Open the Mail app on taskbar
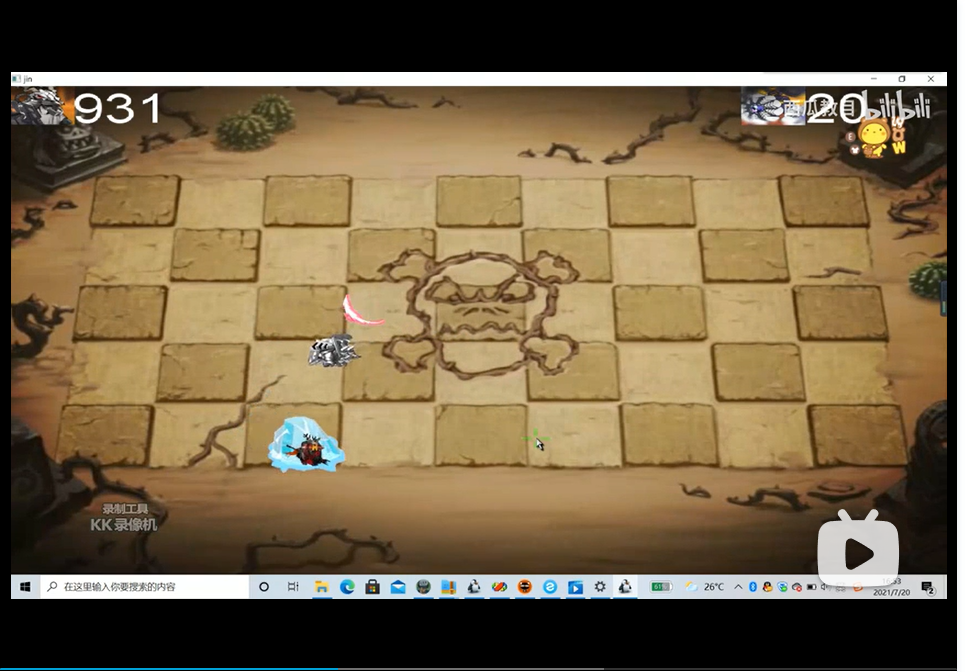Screen dimensions: 965x672 pos(398,587)
